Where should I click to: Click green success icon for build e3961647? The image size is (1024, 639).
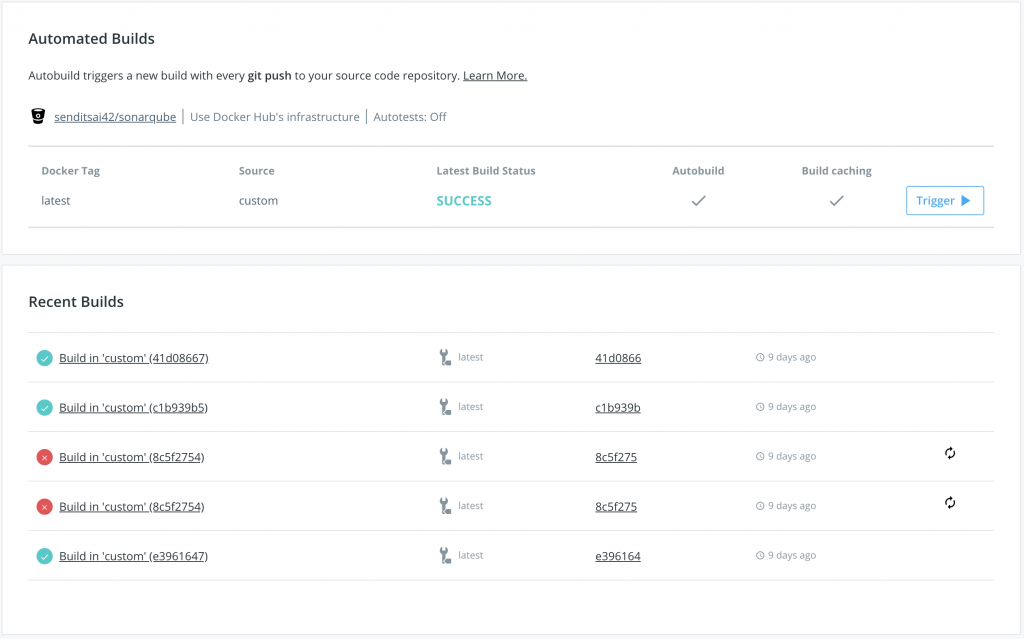(44, 556)
